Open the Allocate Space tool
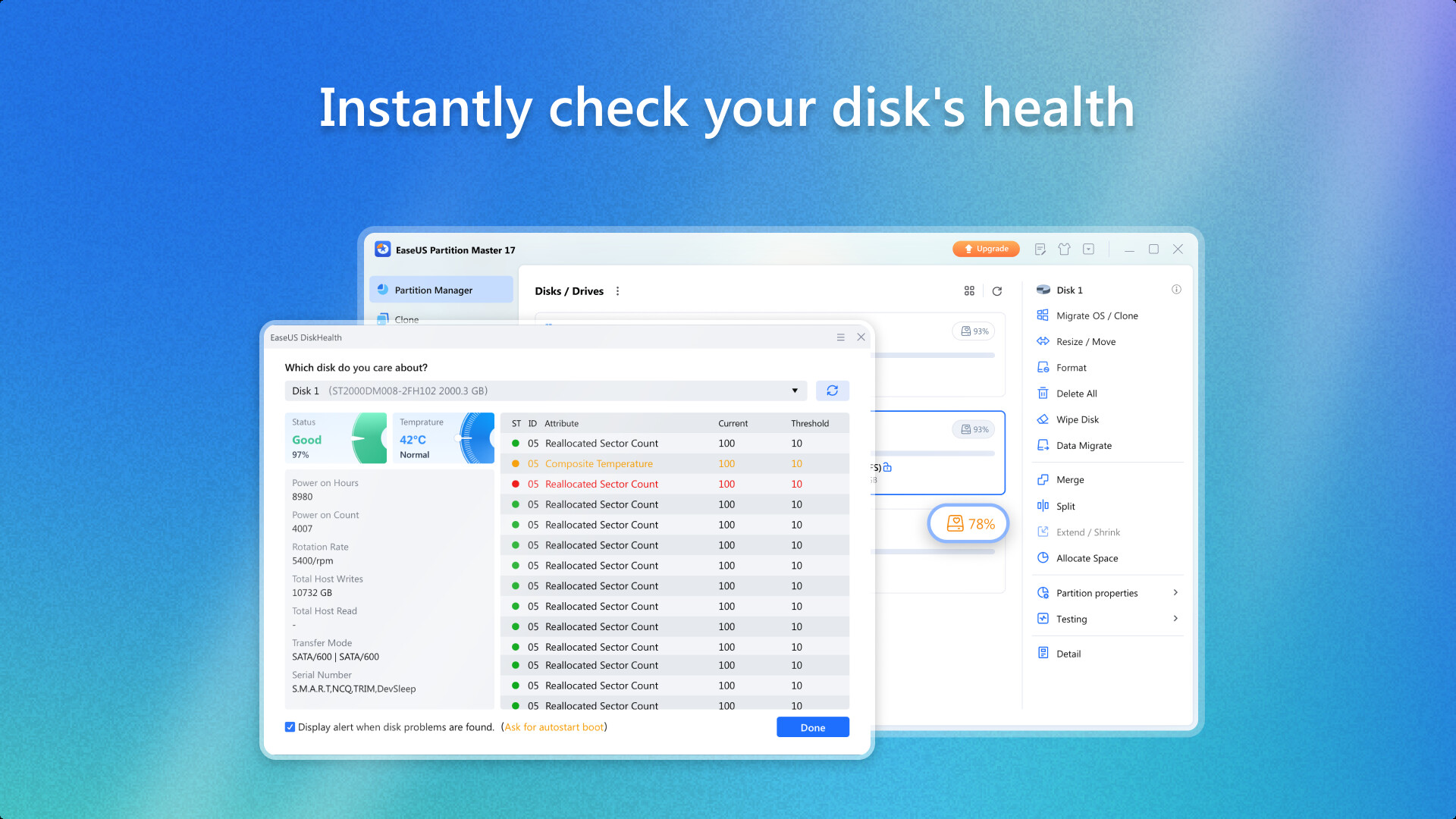Screen dimensions: 1456x819 tap(1087, 558)
